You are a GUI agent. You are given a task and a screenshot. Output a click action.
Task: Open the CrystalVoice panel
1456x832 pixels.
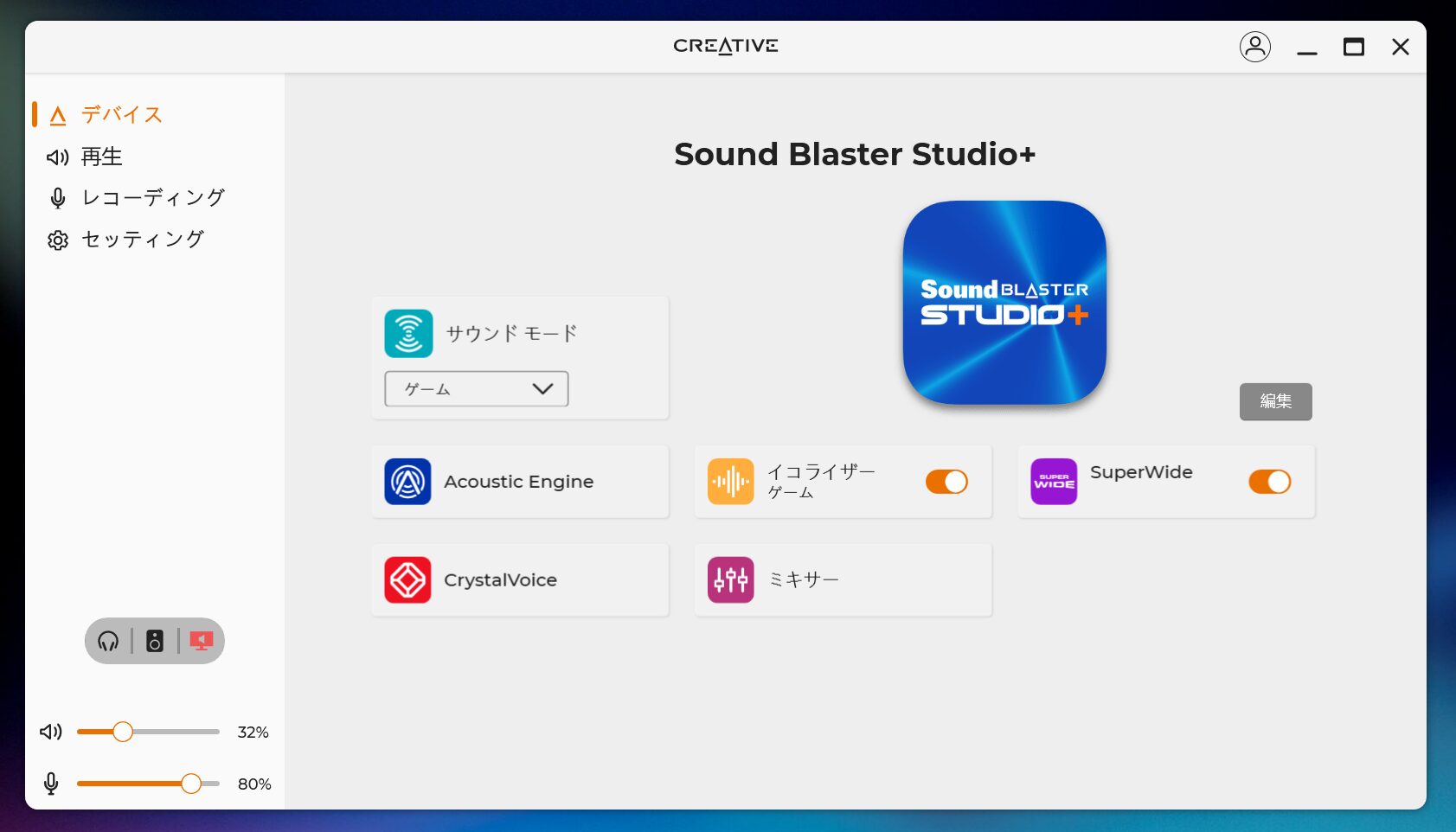coord(519,580)
